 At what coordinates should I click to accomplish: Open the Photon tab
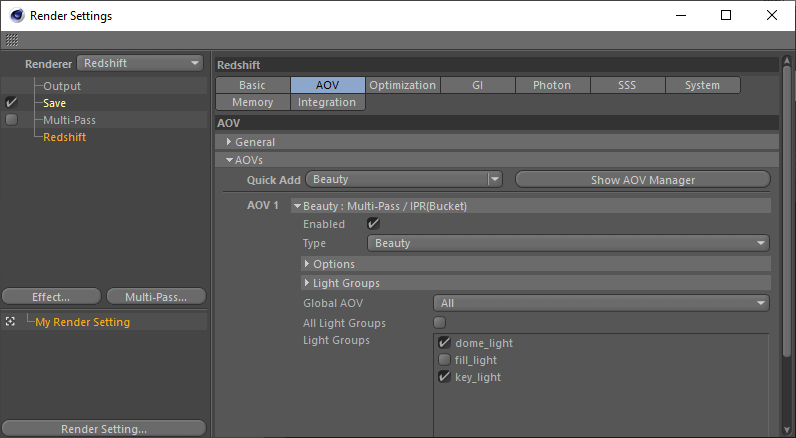[x=552, y=85]
